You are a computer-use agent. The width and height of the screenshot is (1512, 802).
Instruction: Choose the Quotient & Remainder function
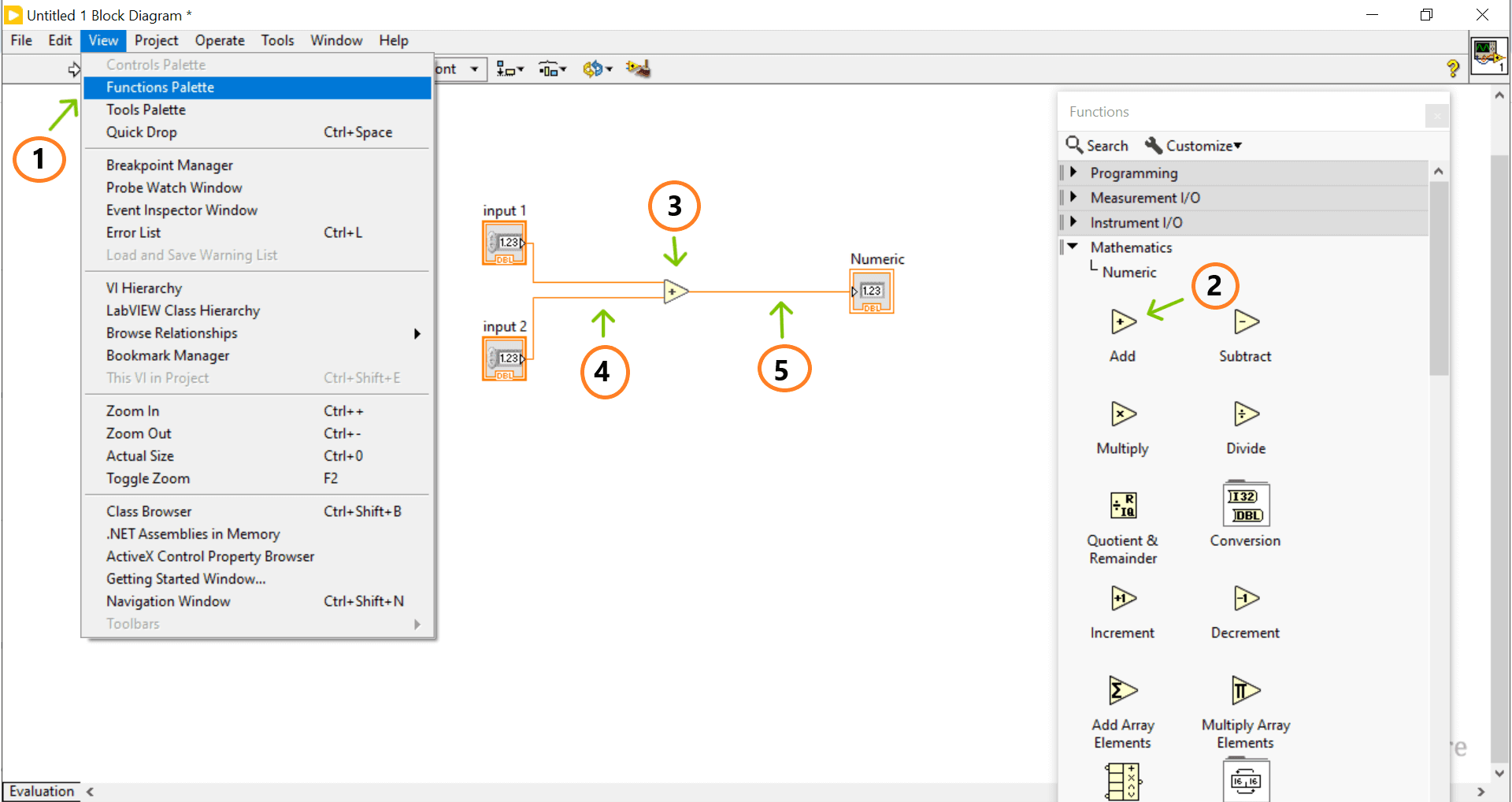pos(1122,506)
